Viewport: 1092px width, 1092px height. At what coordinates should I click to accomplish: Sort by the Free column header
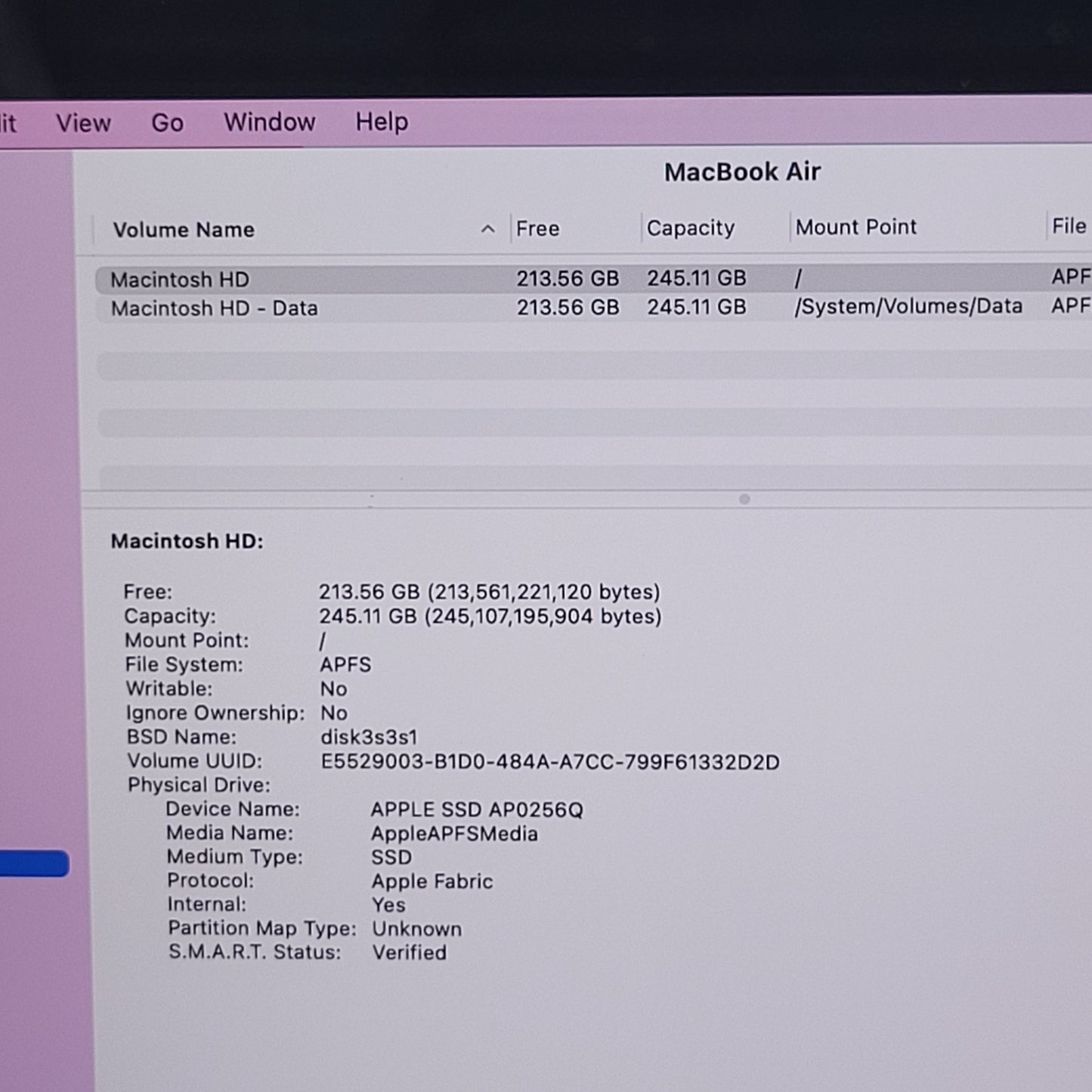point(537,228)
